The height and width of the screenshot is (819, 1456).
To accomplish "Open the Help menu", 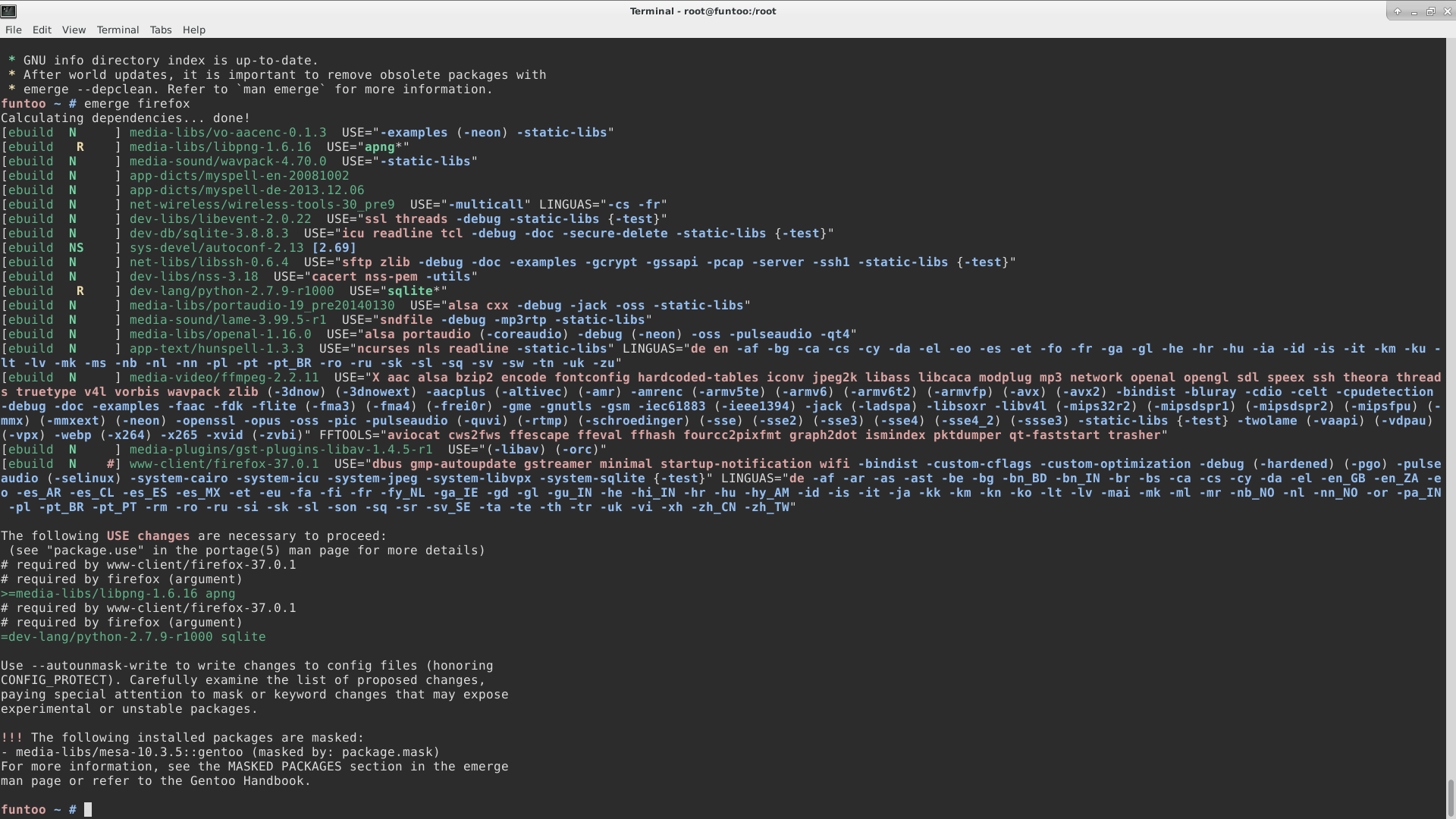I will pos(194,30).
